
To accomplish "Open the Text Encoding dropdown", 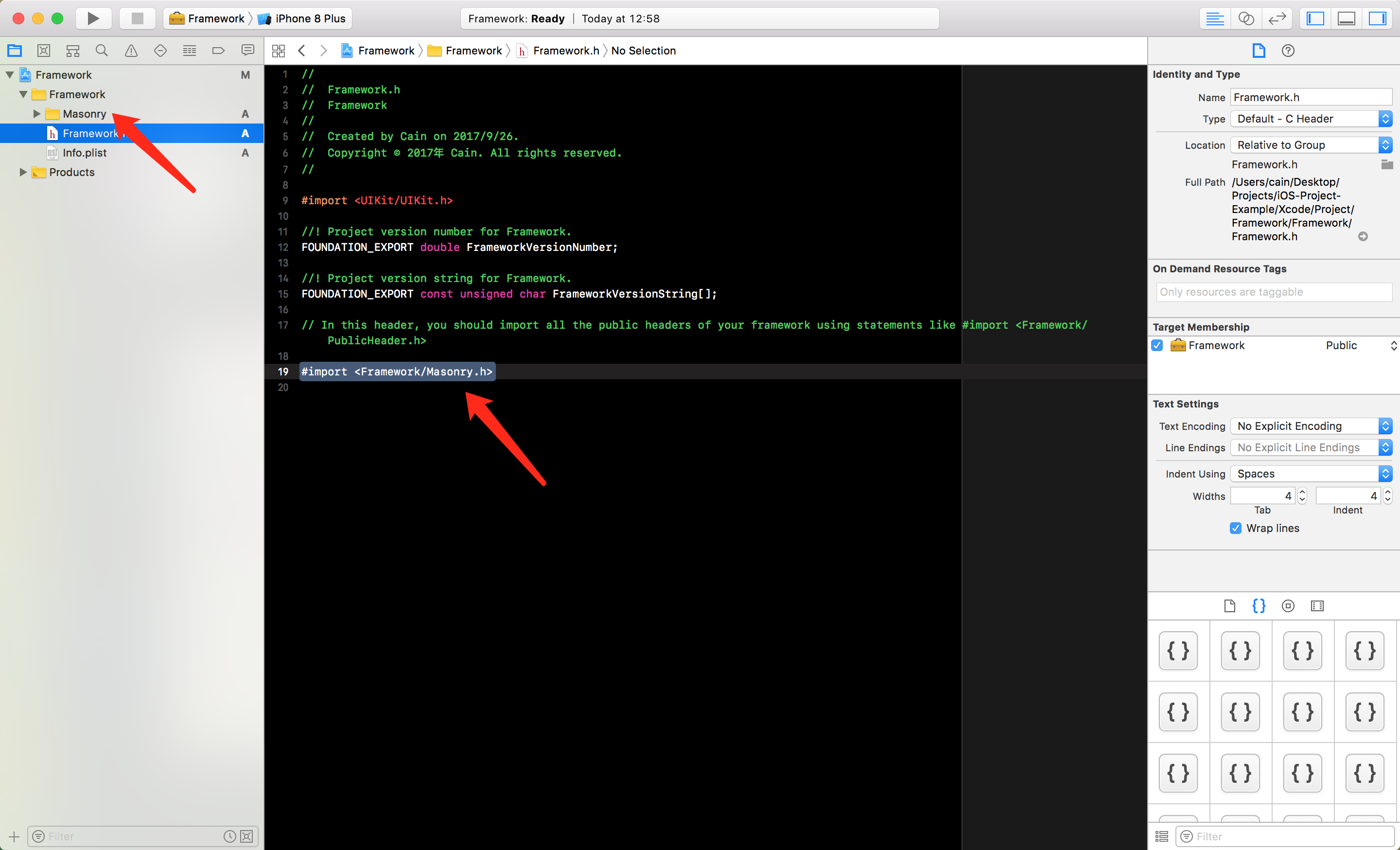I will (x=1311, y=425).
